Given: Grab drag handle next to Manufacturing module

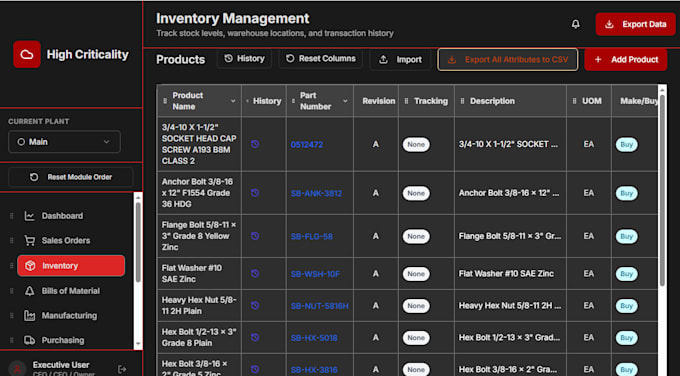Looking at the screenshot, I should click(12, 315).
